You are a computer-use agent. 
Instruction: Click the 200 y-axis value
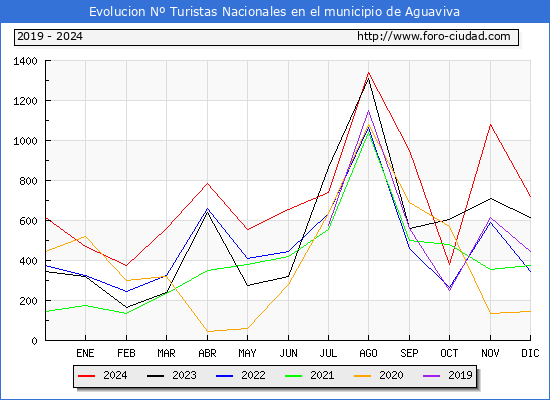28,301
